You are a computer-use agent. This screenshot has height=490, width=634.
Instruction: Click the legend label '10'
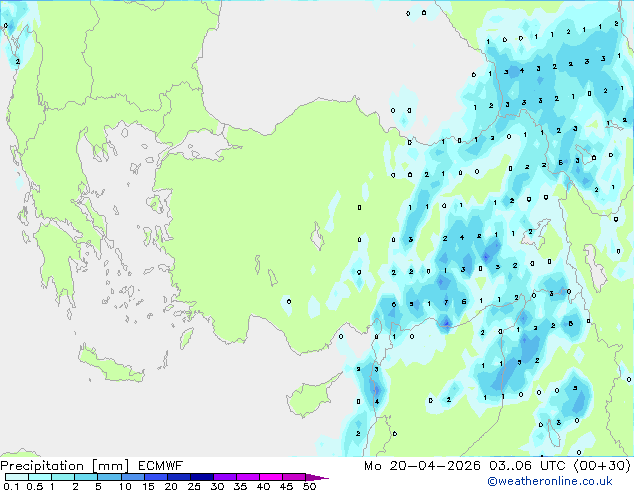click(x=125, y=486)
